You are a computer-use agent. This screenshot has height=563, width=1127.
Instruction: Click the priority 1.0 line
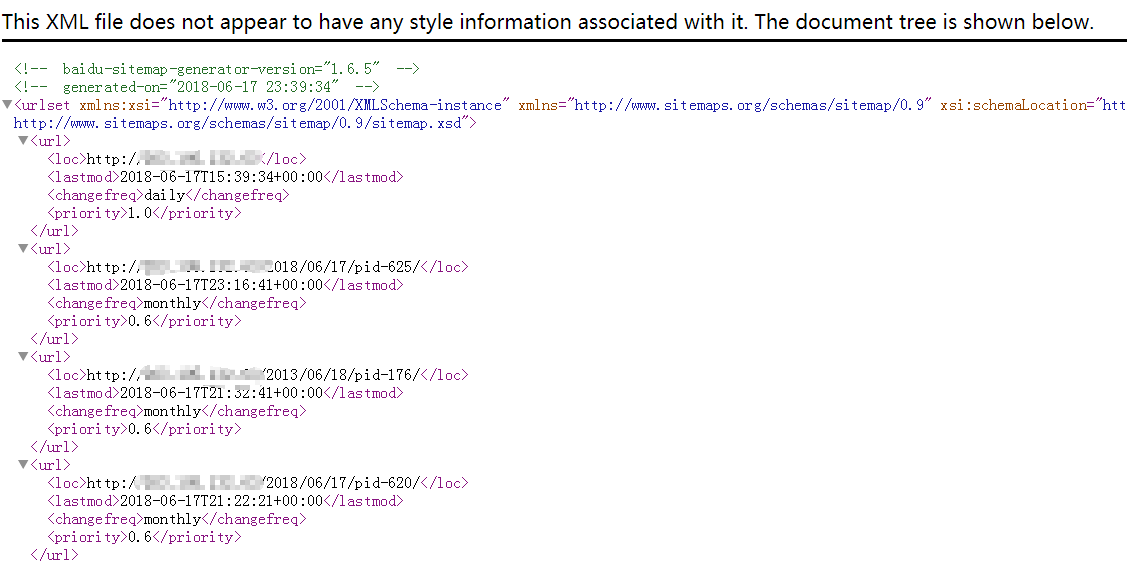143,213
